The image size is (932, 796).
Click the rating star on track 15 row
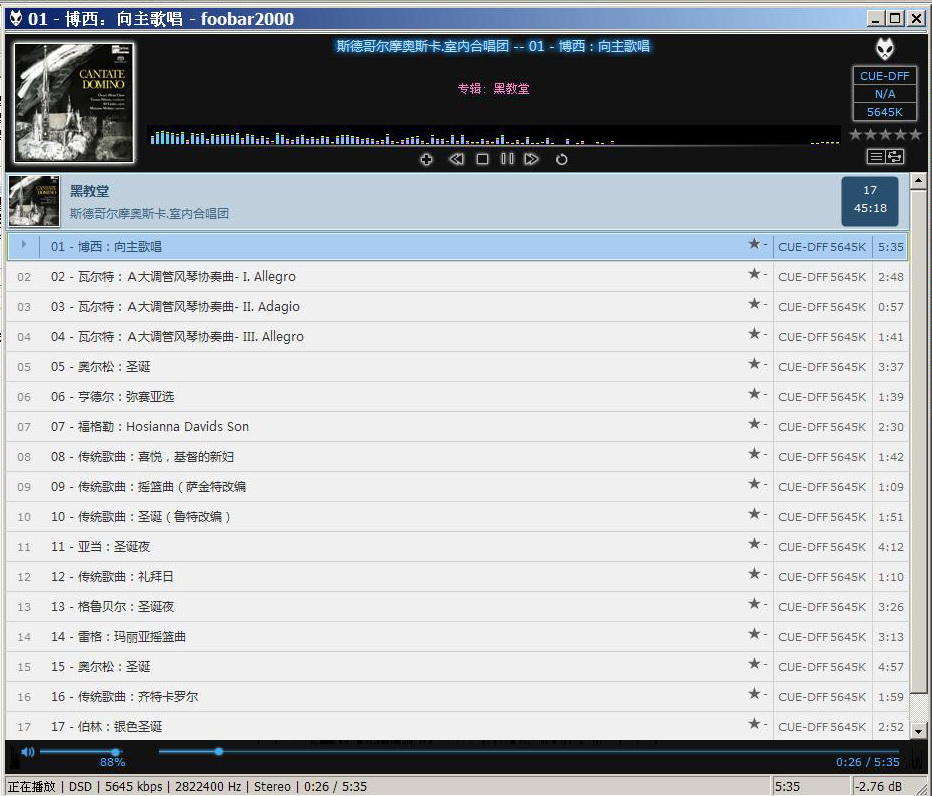[x=754, y=663]
